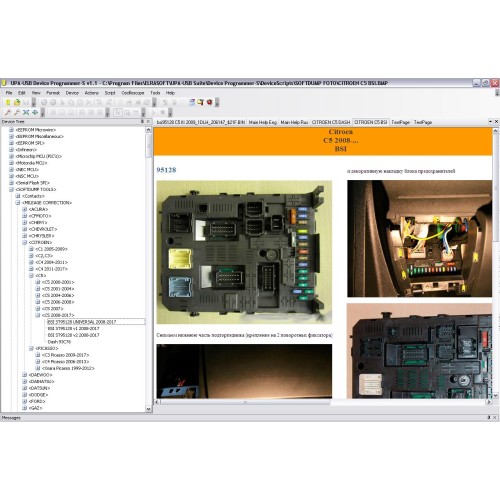Close the Messages panel

click(495, 417)
